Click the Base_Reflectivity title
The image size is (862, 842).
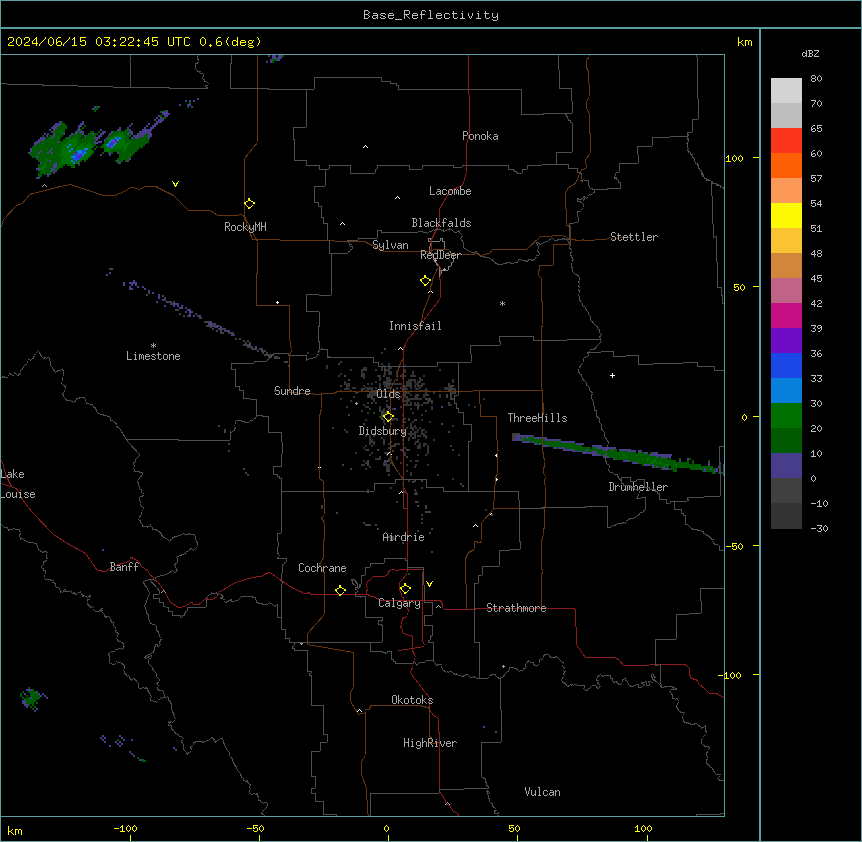click(x=431, y=15)
